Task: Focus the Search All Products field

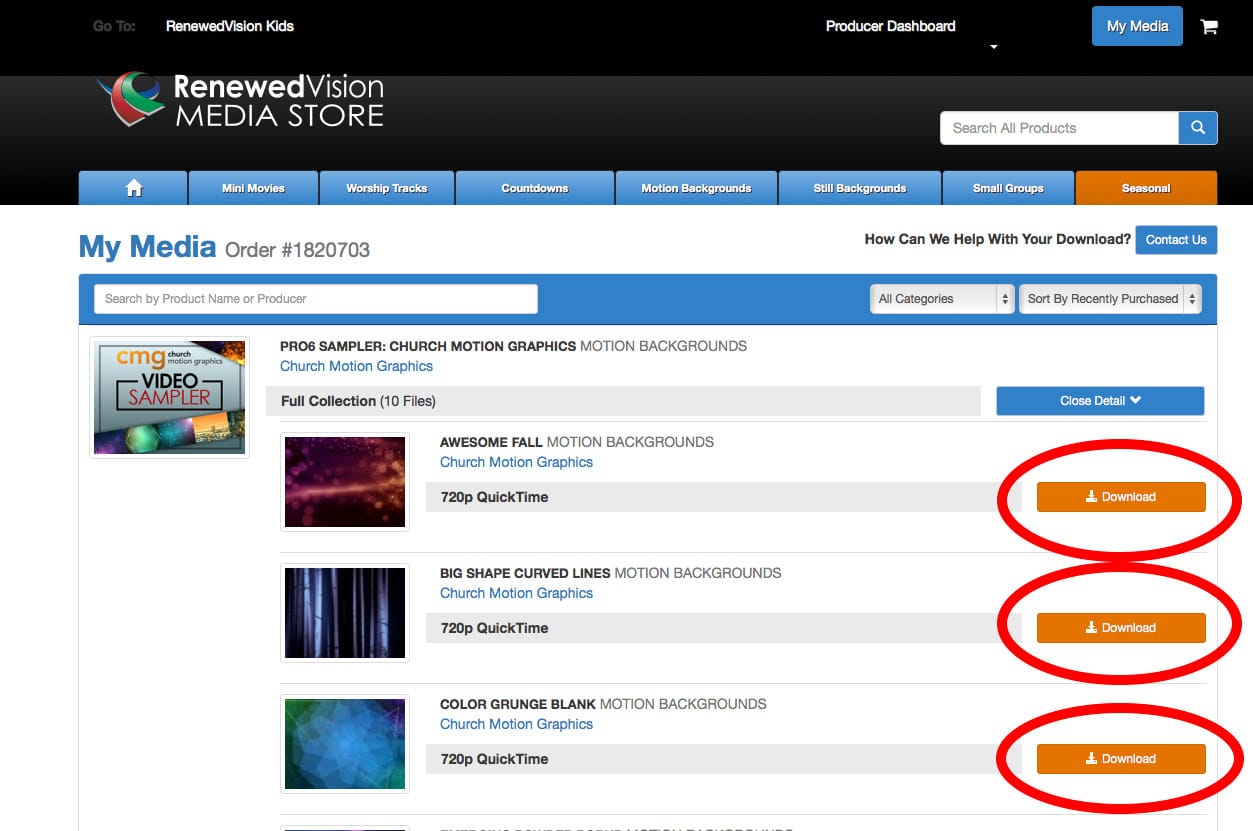Action: (x=1059, y=128)
